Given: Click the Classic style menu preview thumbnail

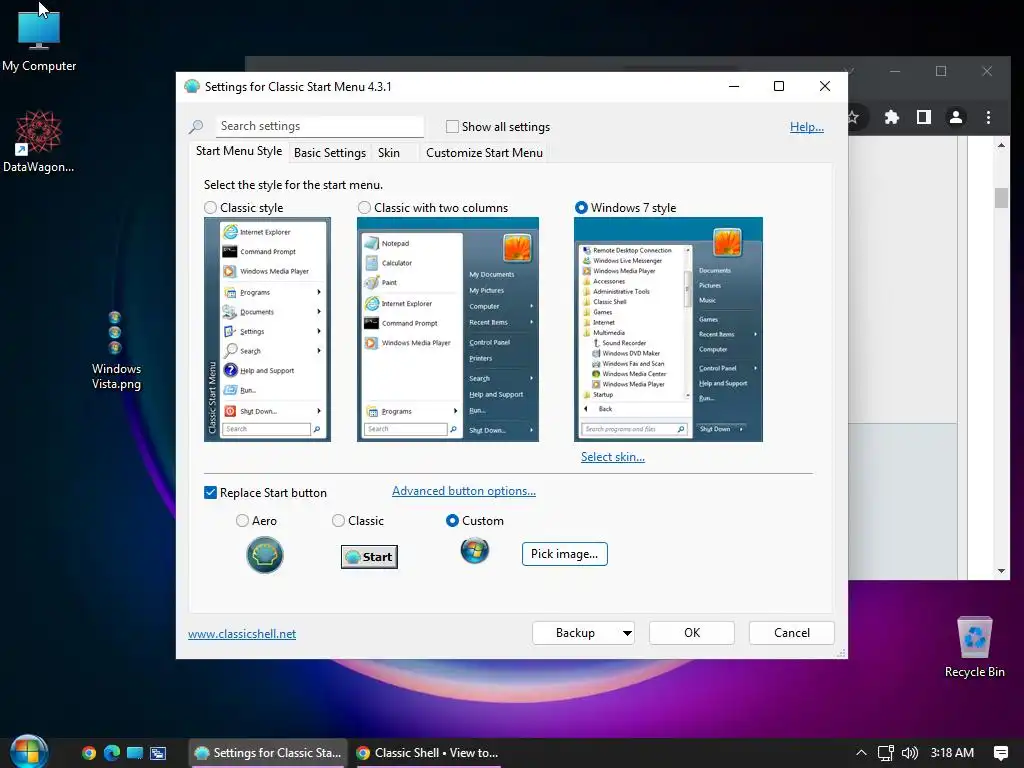Looking at the screenshot, I should point(267,330).
